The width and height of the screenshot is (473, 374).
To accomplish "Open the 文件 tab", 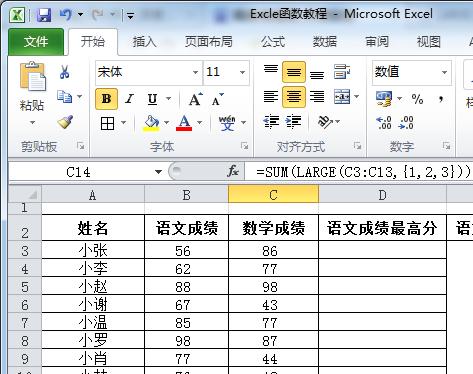I will 36,42.
